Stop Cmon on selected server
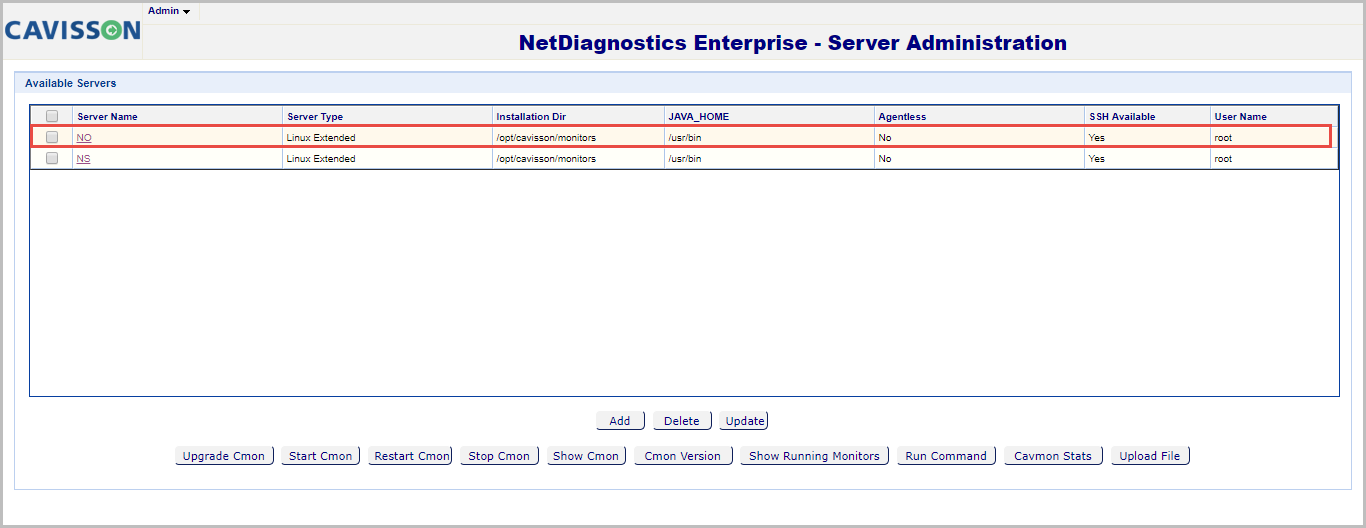Screen dimensions: 1366x528 tap(499, 456)
